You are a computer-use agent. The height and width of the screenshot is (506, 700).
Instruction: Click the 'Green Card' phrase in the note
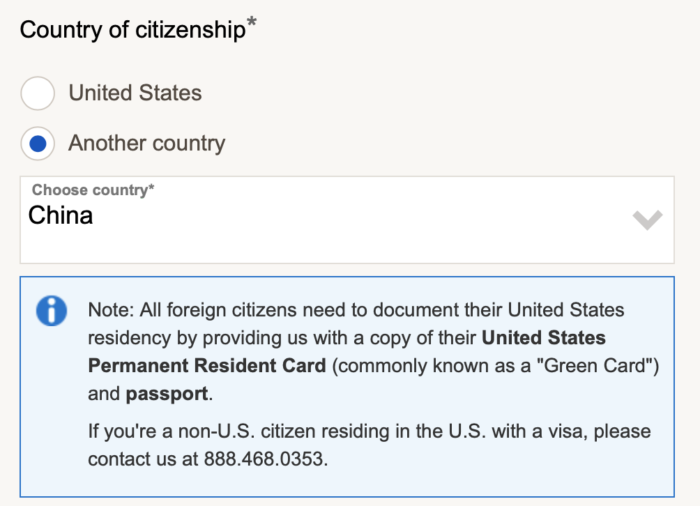point(596,366)
